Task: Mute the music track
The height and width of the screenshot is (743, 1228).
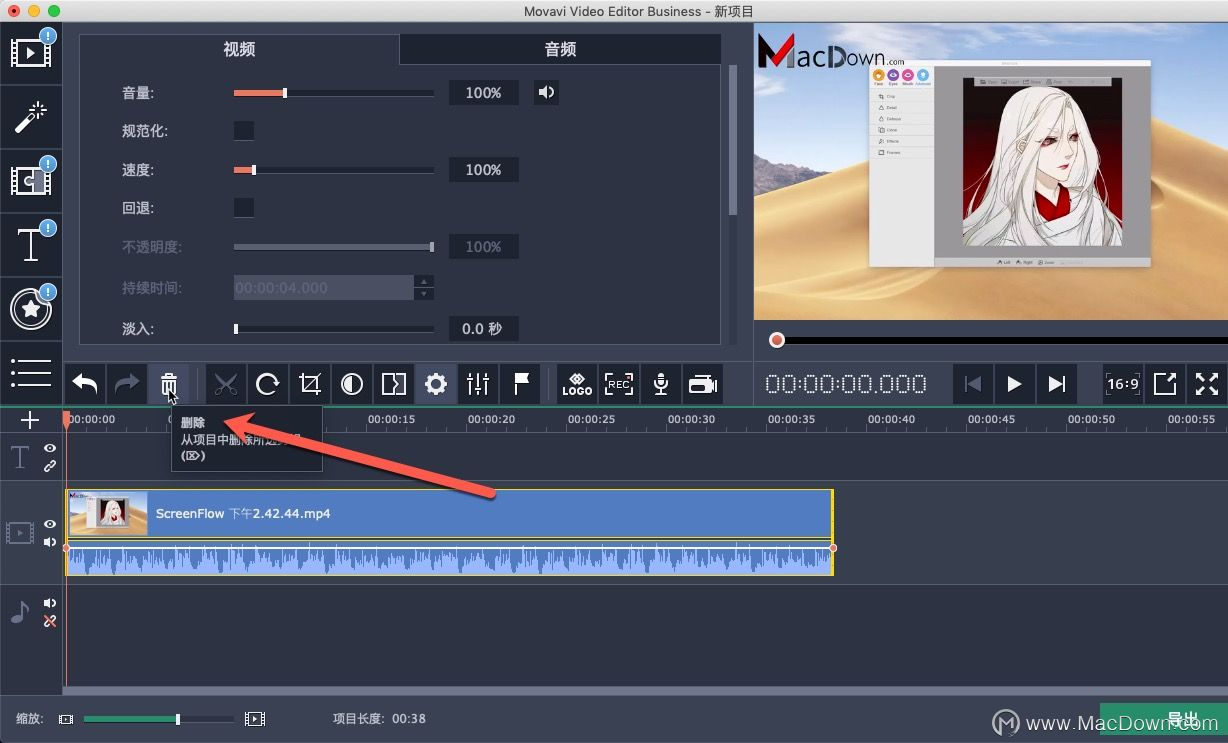Action: click(50, 604)
